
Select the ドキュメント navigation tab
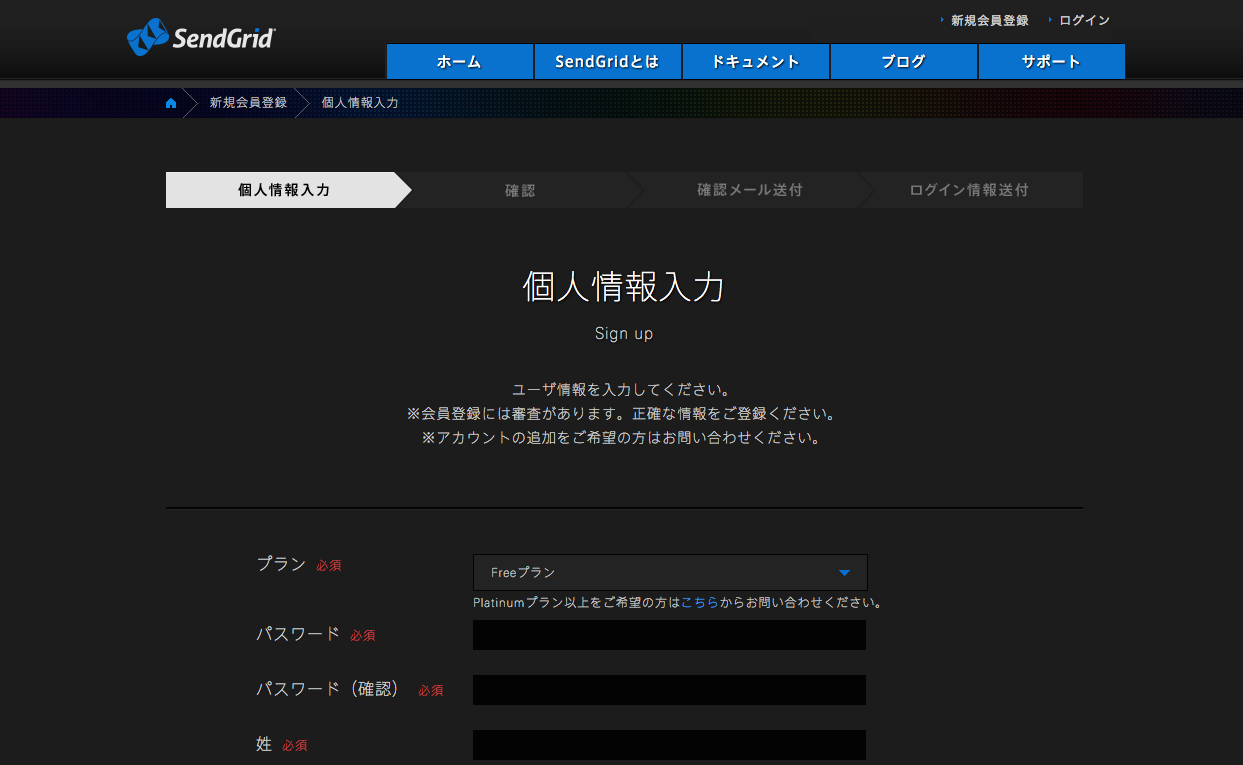pos(756,62)
